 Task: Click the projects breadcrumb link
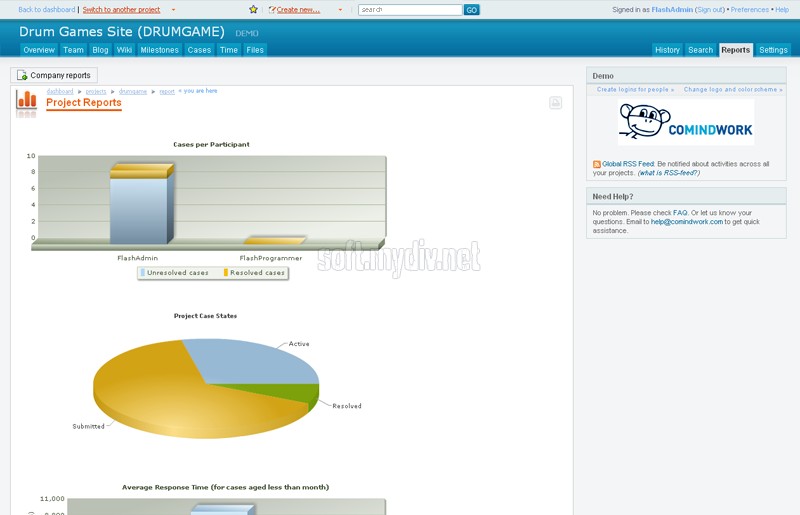96,91
